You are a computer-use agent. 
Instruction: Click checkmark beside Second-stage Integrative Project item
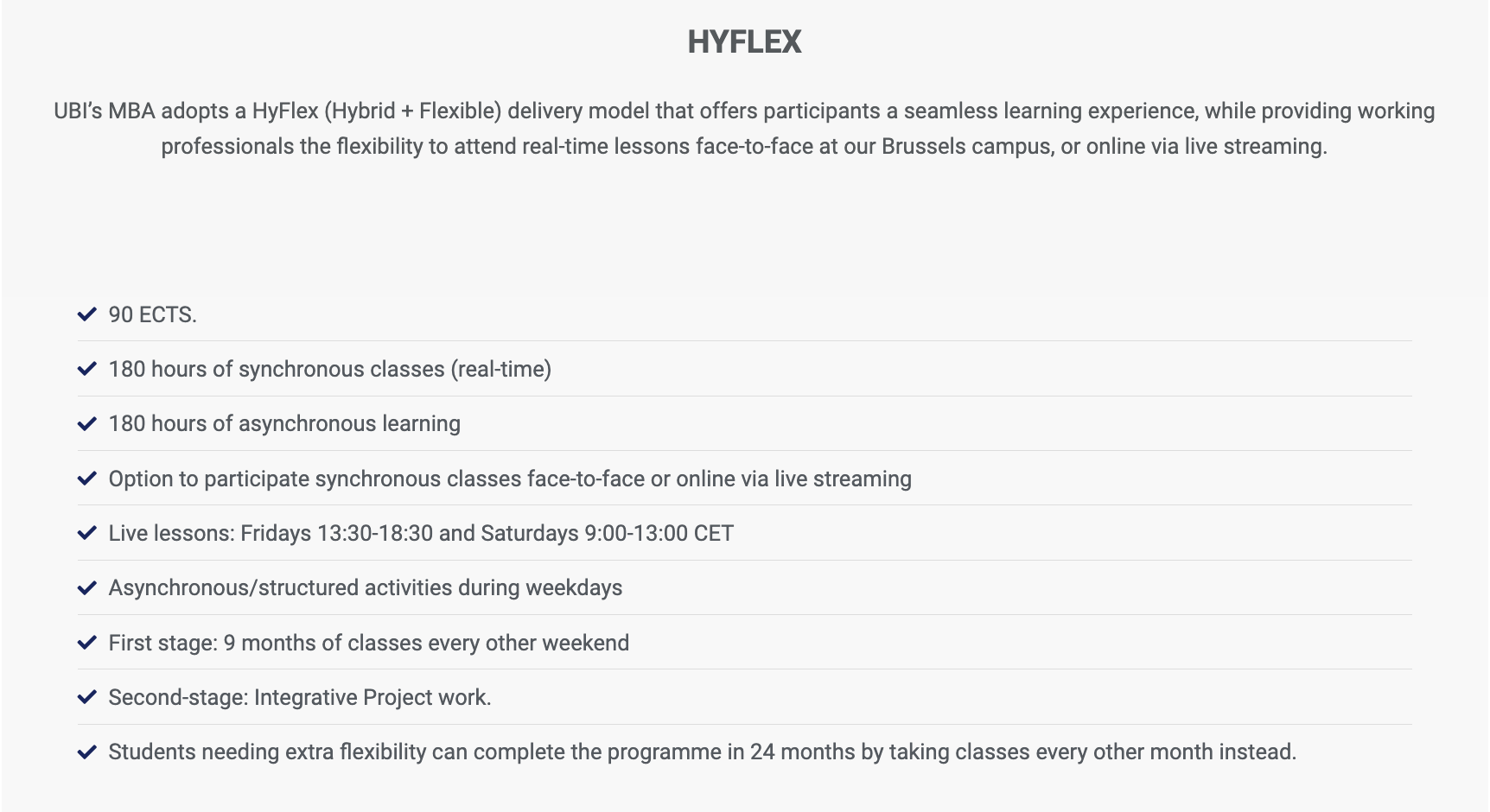point(86,697)
